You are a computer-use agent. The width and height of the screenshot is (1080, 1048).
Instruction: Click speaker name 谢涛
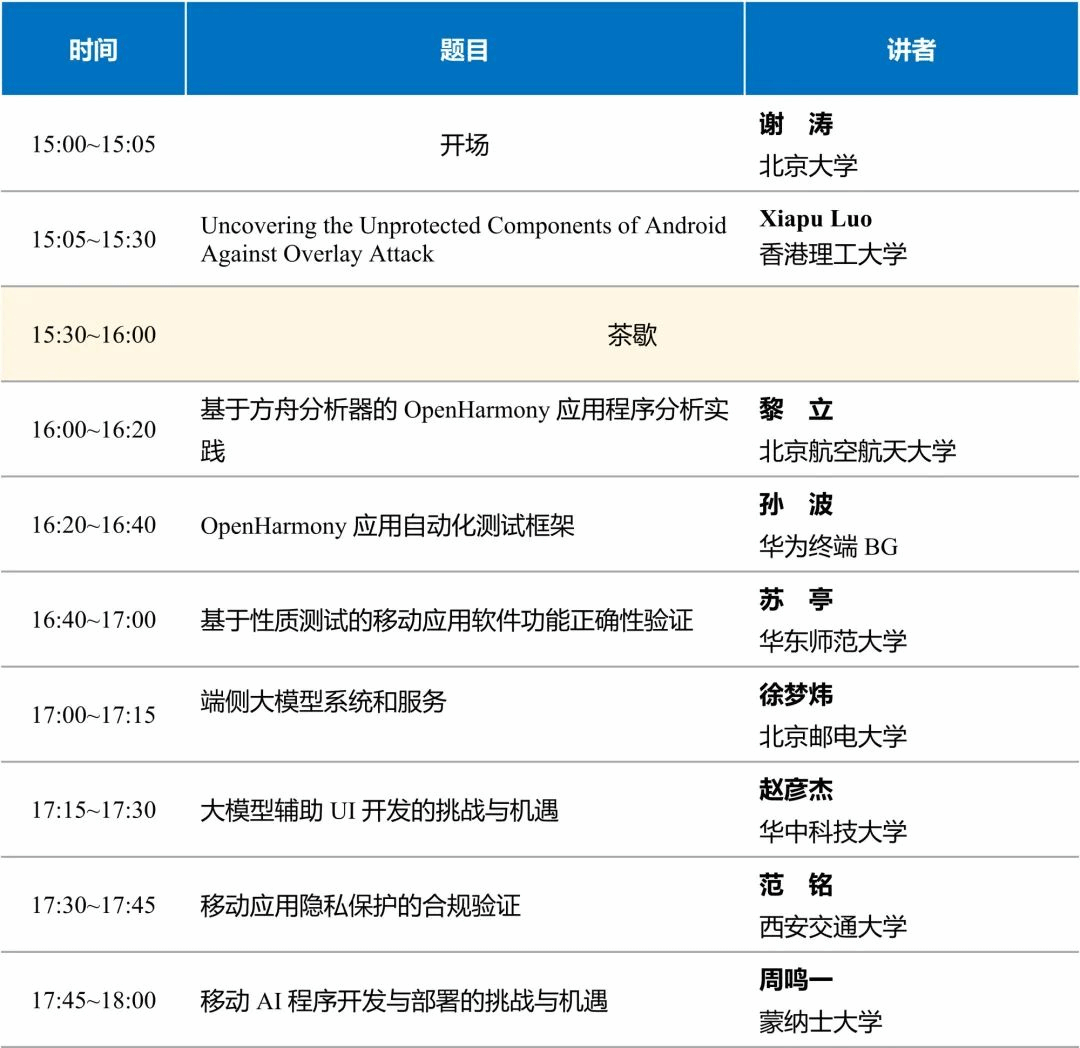click(796, 124)
